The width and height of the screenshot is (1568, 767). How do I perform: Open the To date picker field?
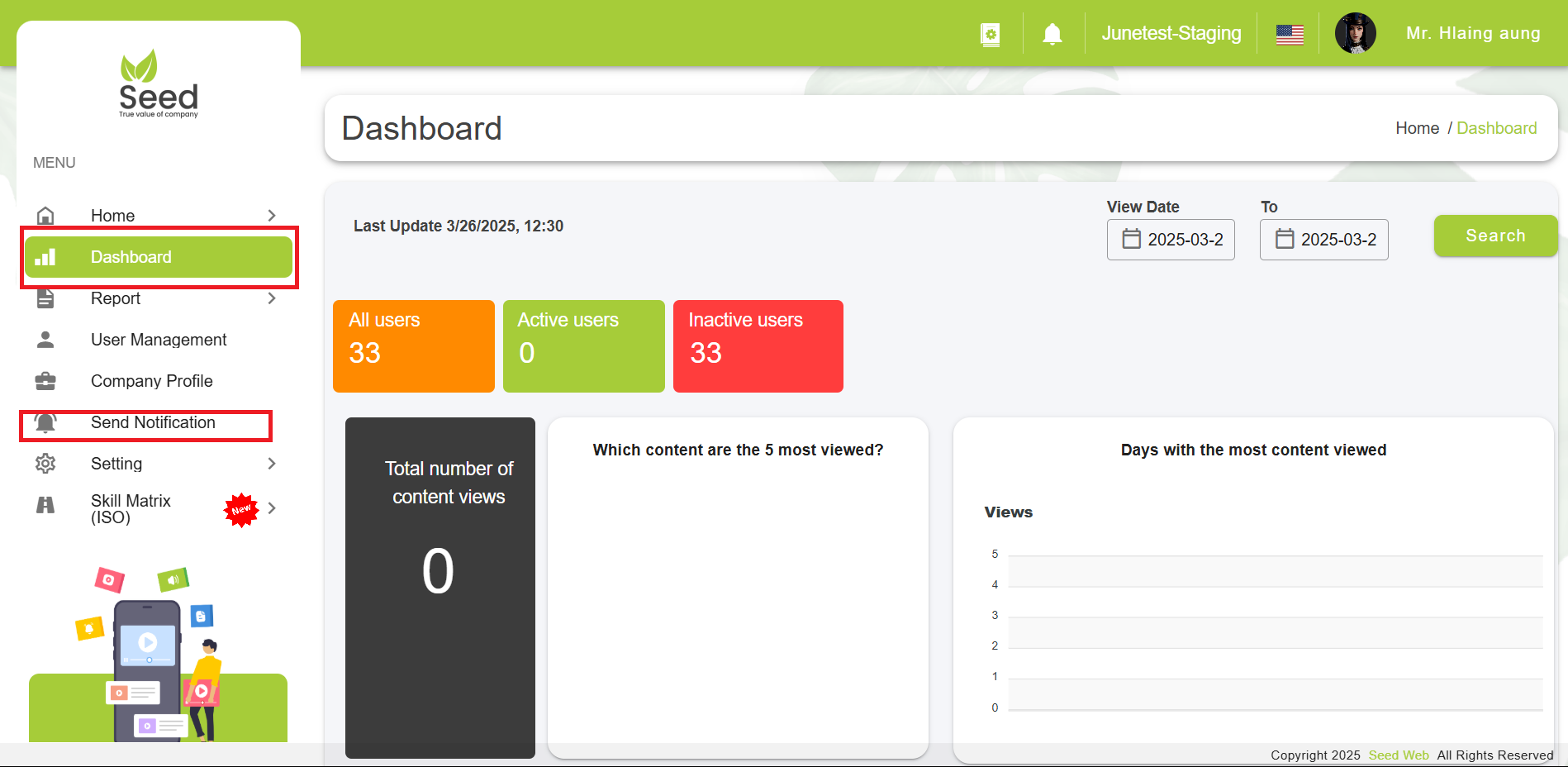pyautogui.click(x=1323, y=240)
